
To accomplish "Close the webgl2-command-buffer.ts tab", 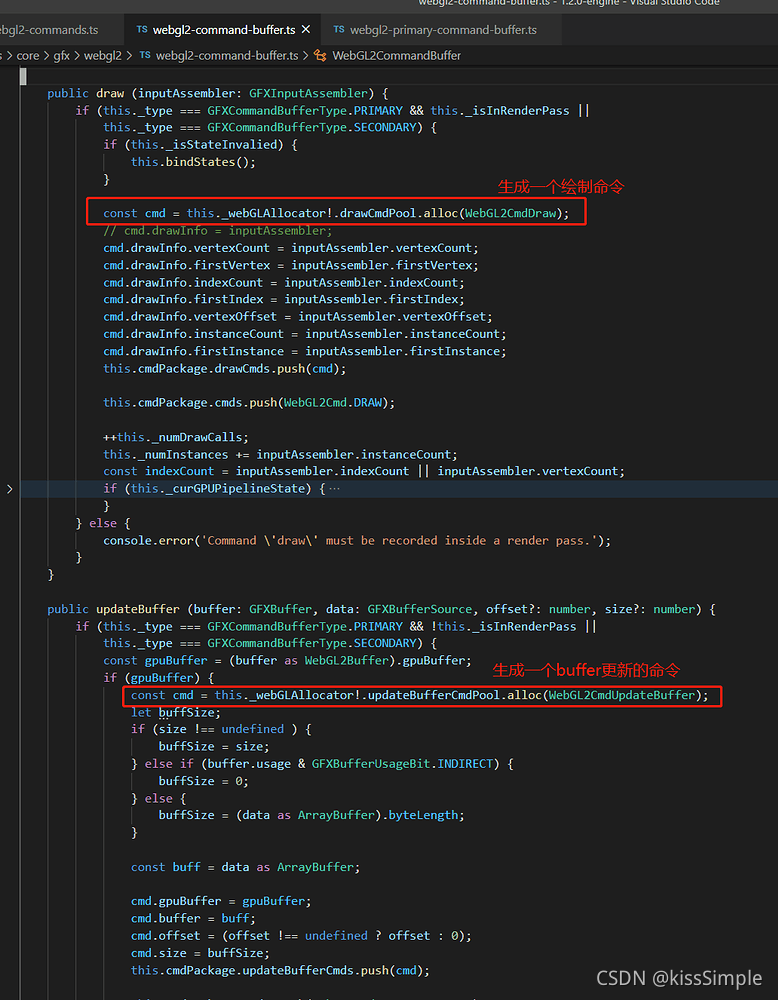I will point(305,29).
